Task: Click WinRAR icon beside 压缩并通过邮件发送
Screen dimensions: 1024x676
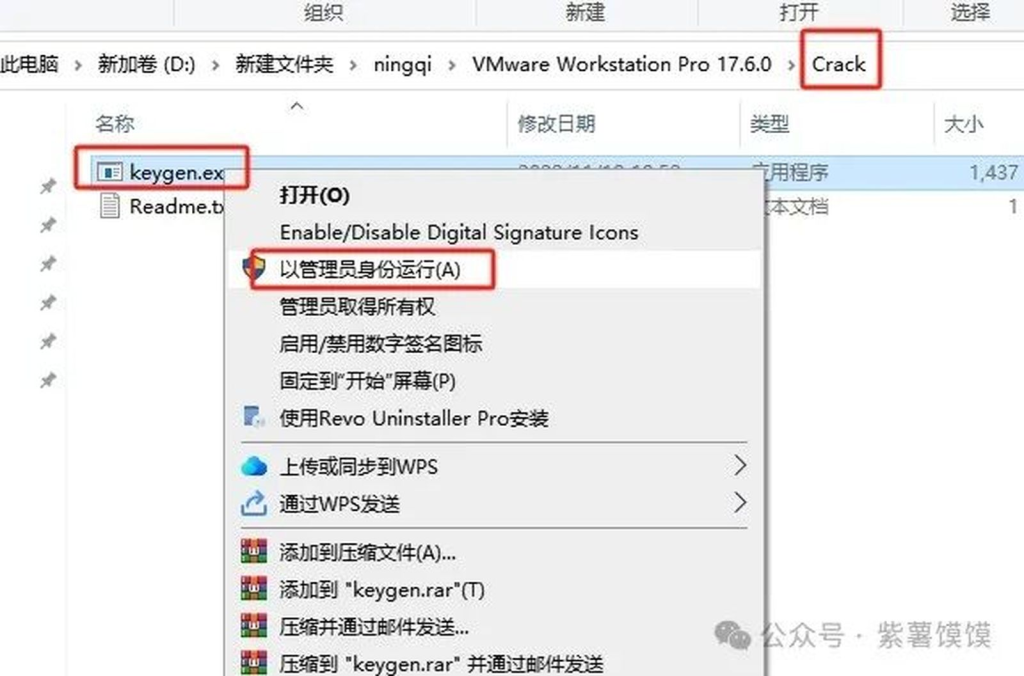Action: click(x=253, y=626)
